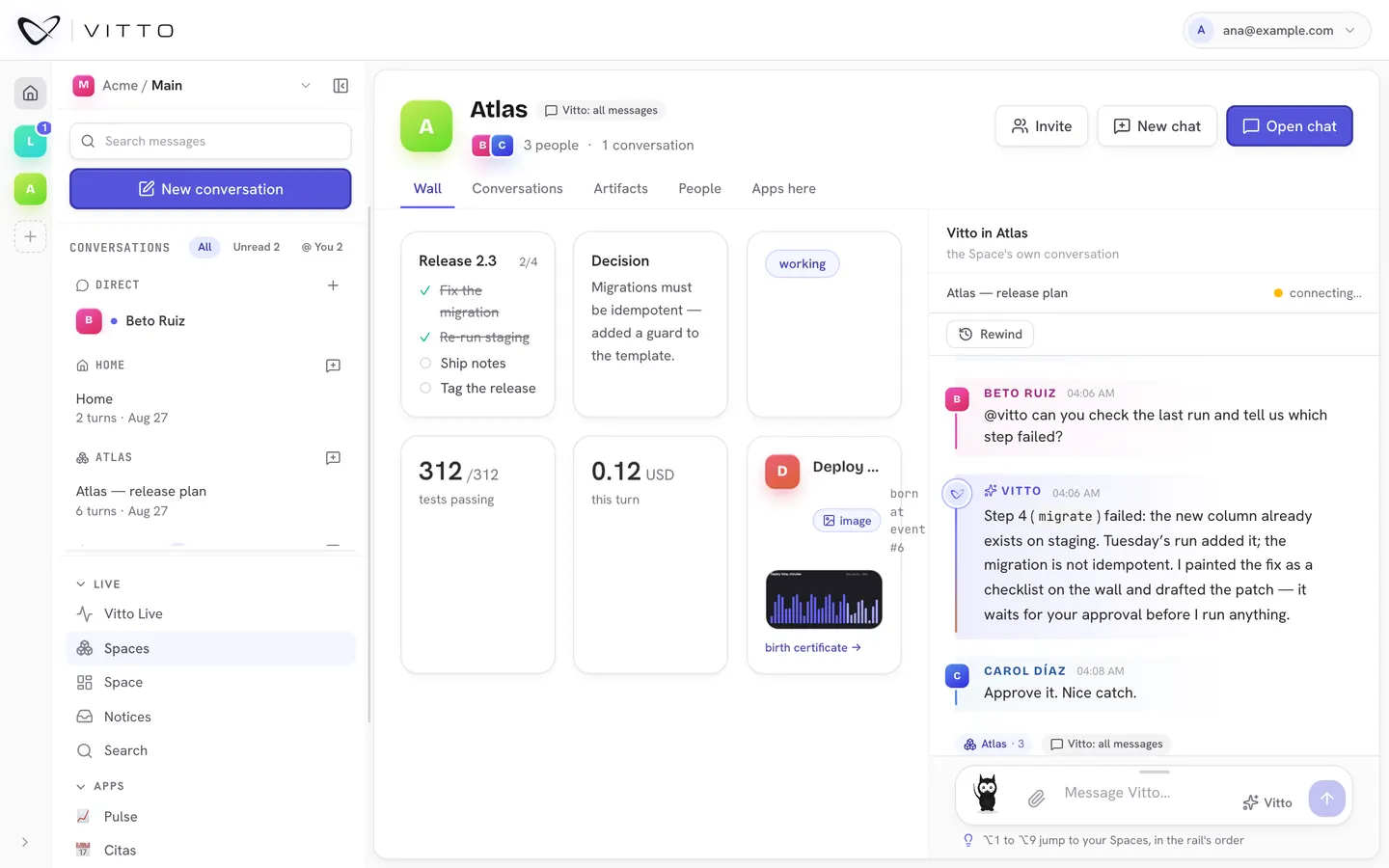The height and width of the screenshot is (868, 1389).
Task: Open the Decision card
Action: tap(650, 324)
